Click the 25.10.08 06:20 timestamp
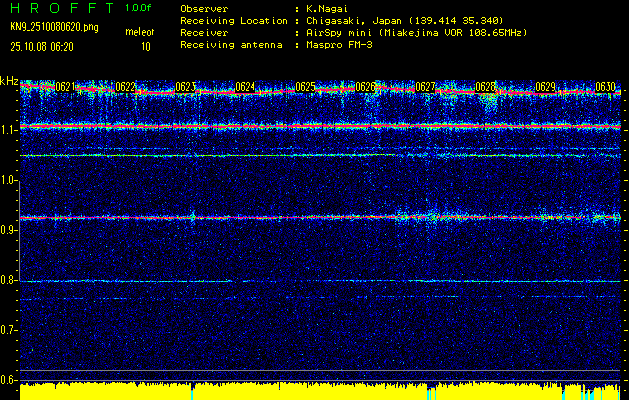The height and width of the screenshot is (400, 629). [46, 46]
